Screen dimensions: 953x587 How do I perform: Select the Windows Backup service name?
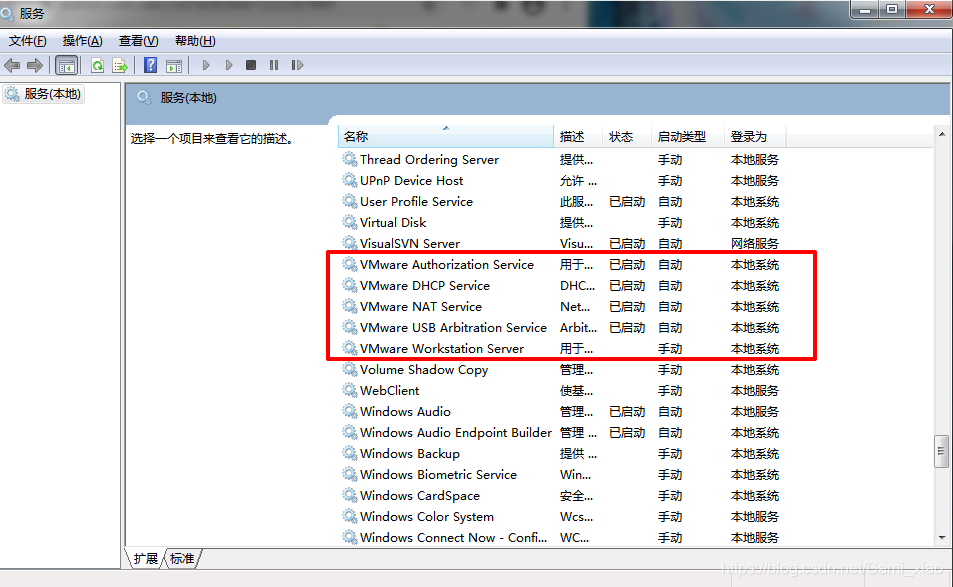tap(410, 453)
